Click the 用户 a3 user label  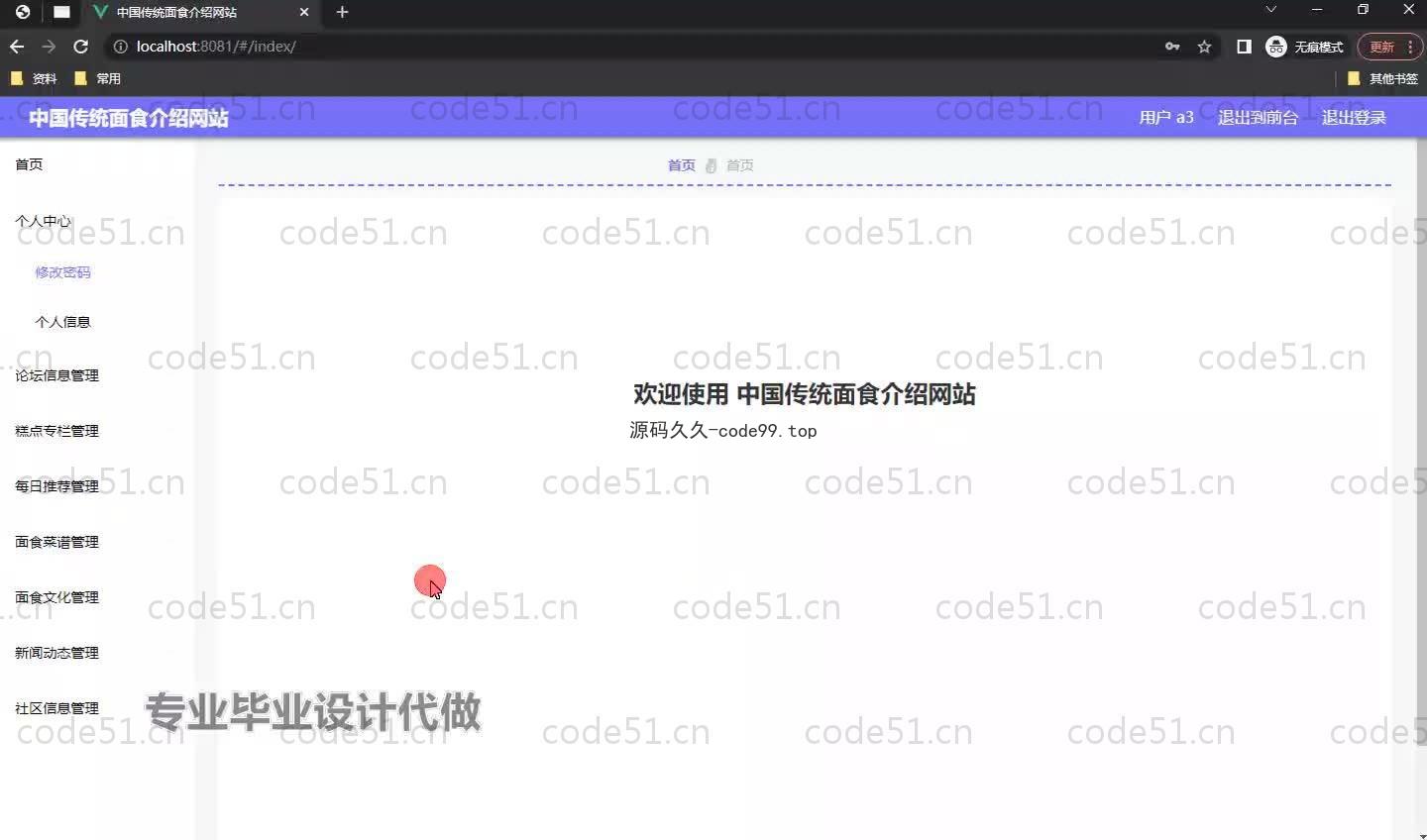click(x=1166, y=117)
